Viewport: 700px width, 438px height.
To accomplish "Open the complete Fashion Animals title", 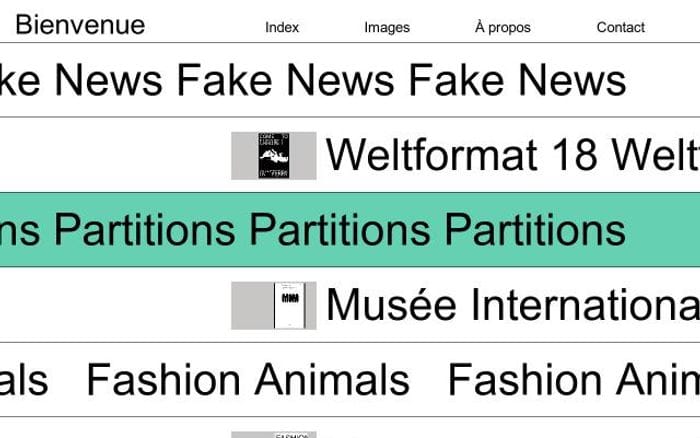I will 248,380.
